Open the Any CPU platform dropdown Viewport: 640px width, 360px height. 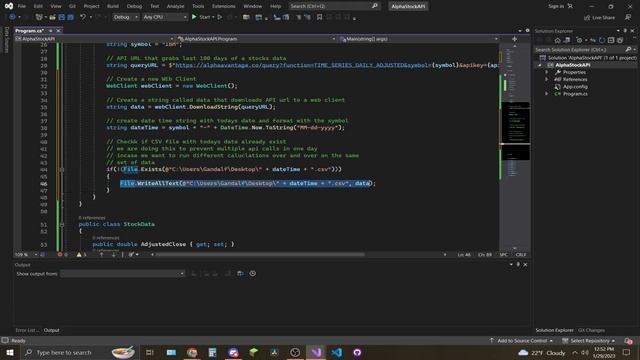[164, 17]
